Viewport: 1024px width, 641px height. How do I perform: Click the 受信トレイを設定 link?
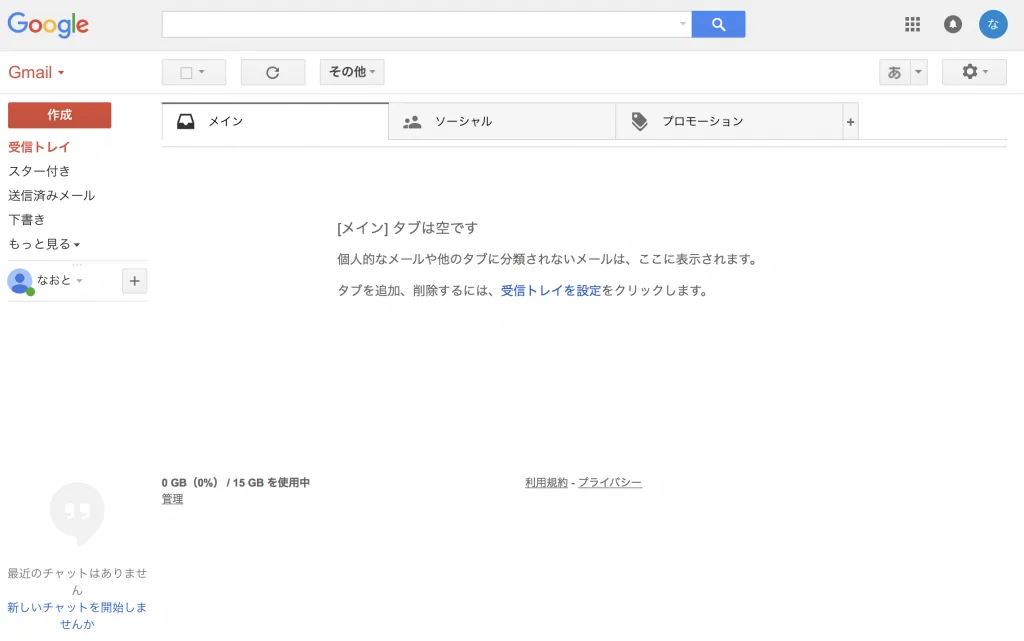coord(551,290)
